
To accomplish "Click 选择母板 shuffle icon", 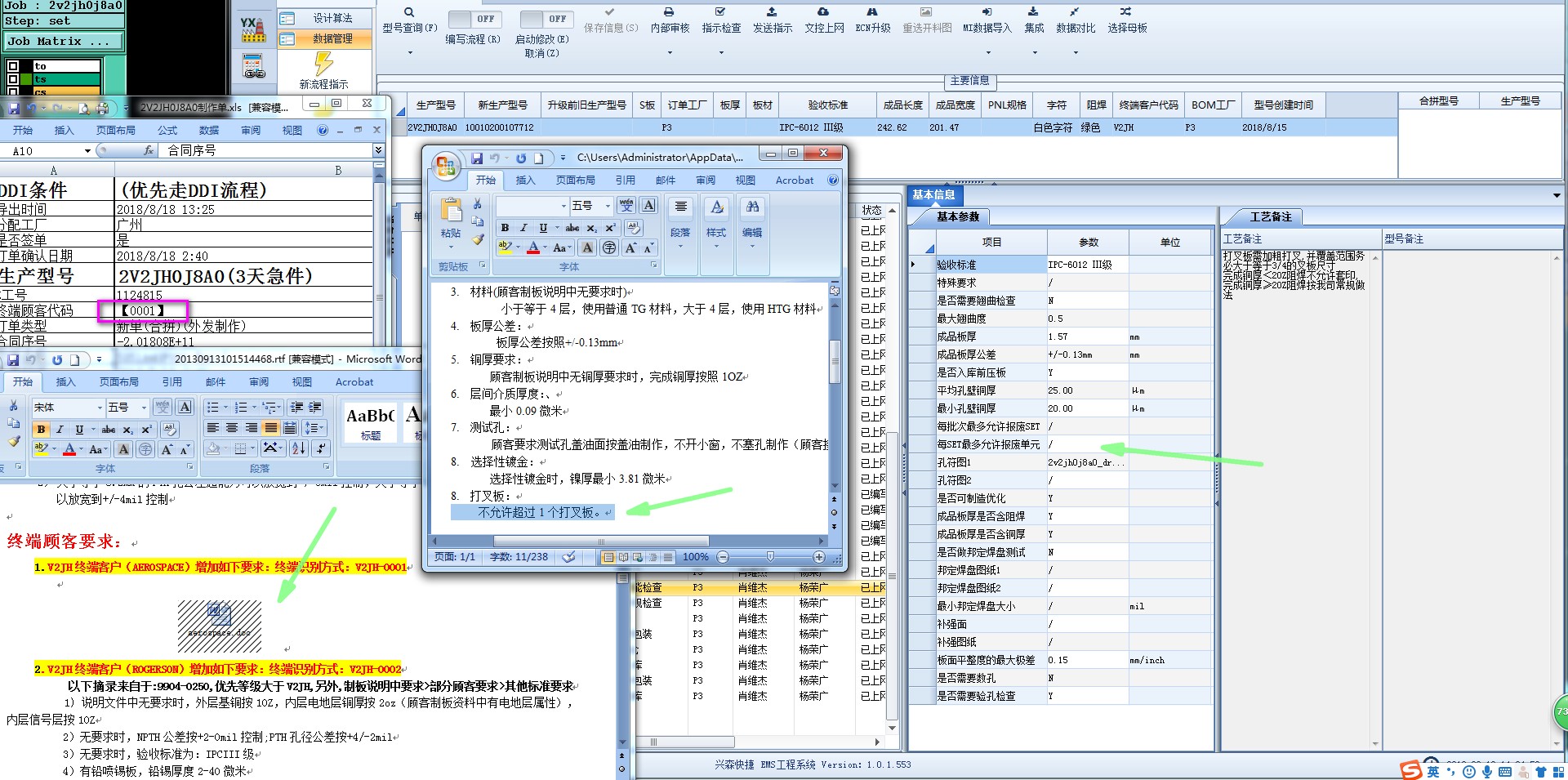I will 1126,12.
